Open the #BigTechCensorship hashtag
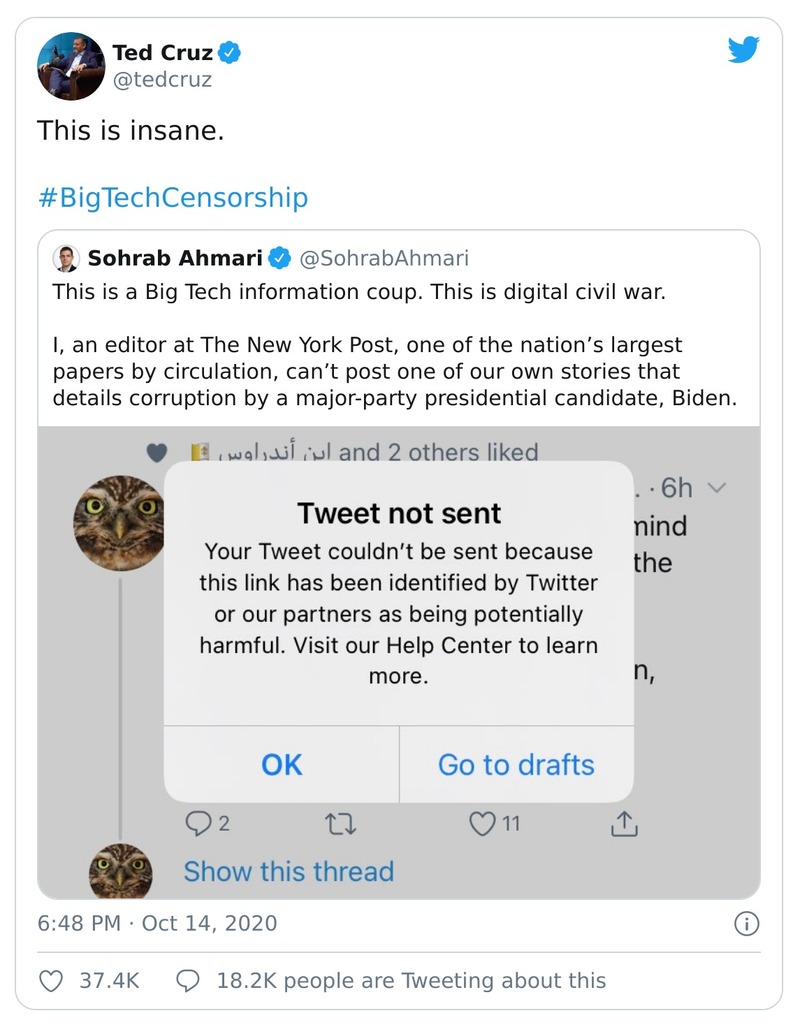800x1034 pixels. click(x=173, y=197)
